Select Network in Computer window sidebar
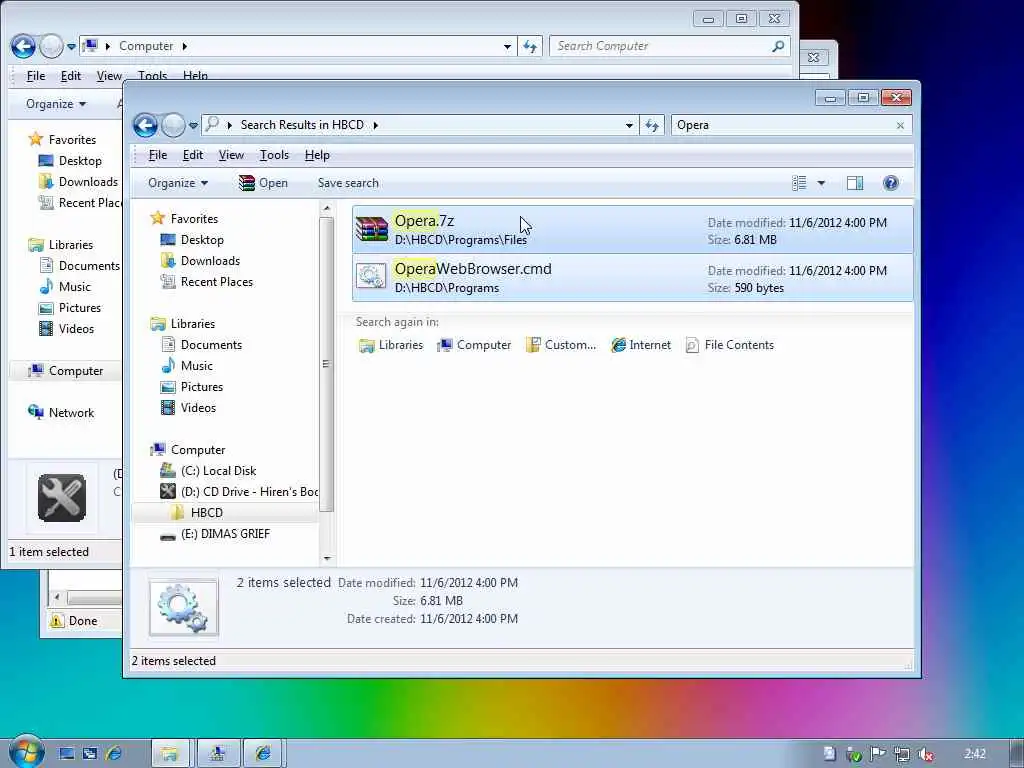The height and width of the screenshot is (768, 1024). pyautogui.click(x=61, y=413)
